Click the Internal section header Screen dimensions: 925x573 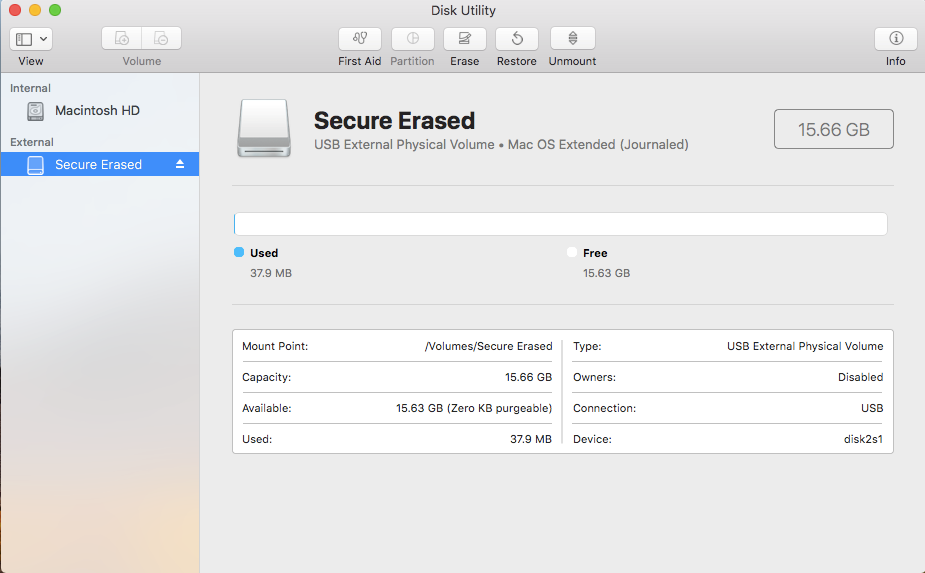tap(30, 89)
